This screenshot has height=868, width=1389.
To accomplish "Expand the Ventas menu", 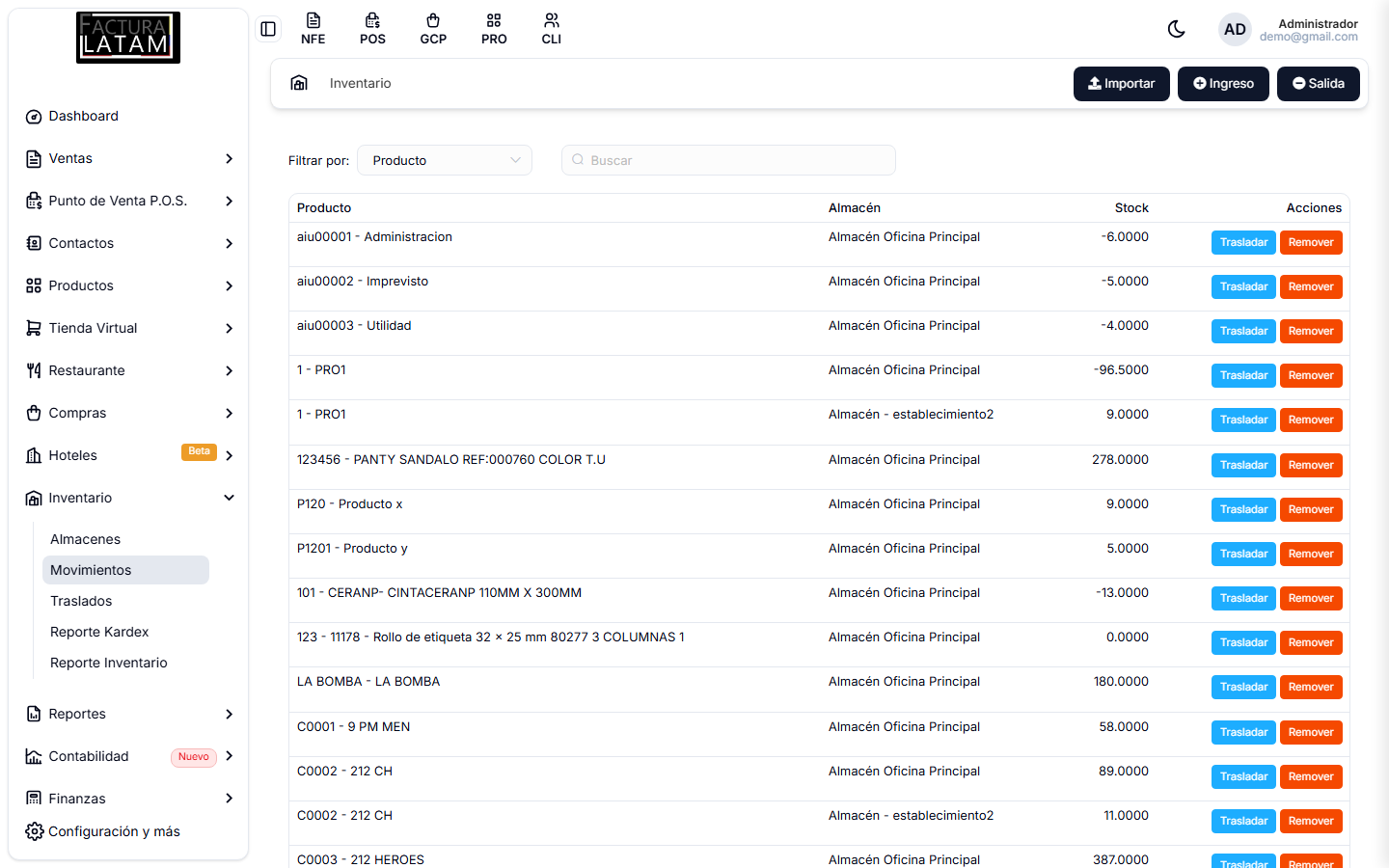I will tap(129, 158).
